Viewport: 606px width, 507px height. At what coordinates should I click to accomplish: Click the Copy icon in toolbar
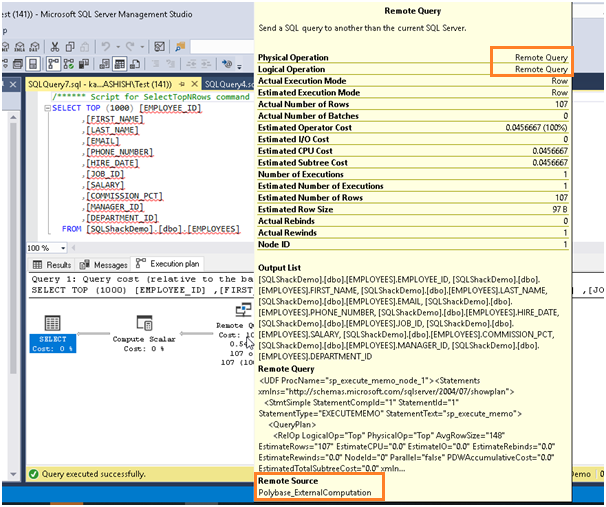click(70, 47)
